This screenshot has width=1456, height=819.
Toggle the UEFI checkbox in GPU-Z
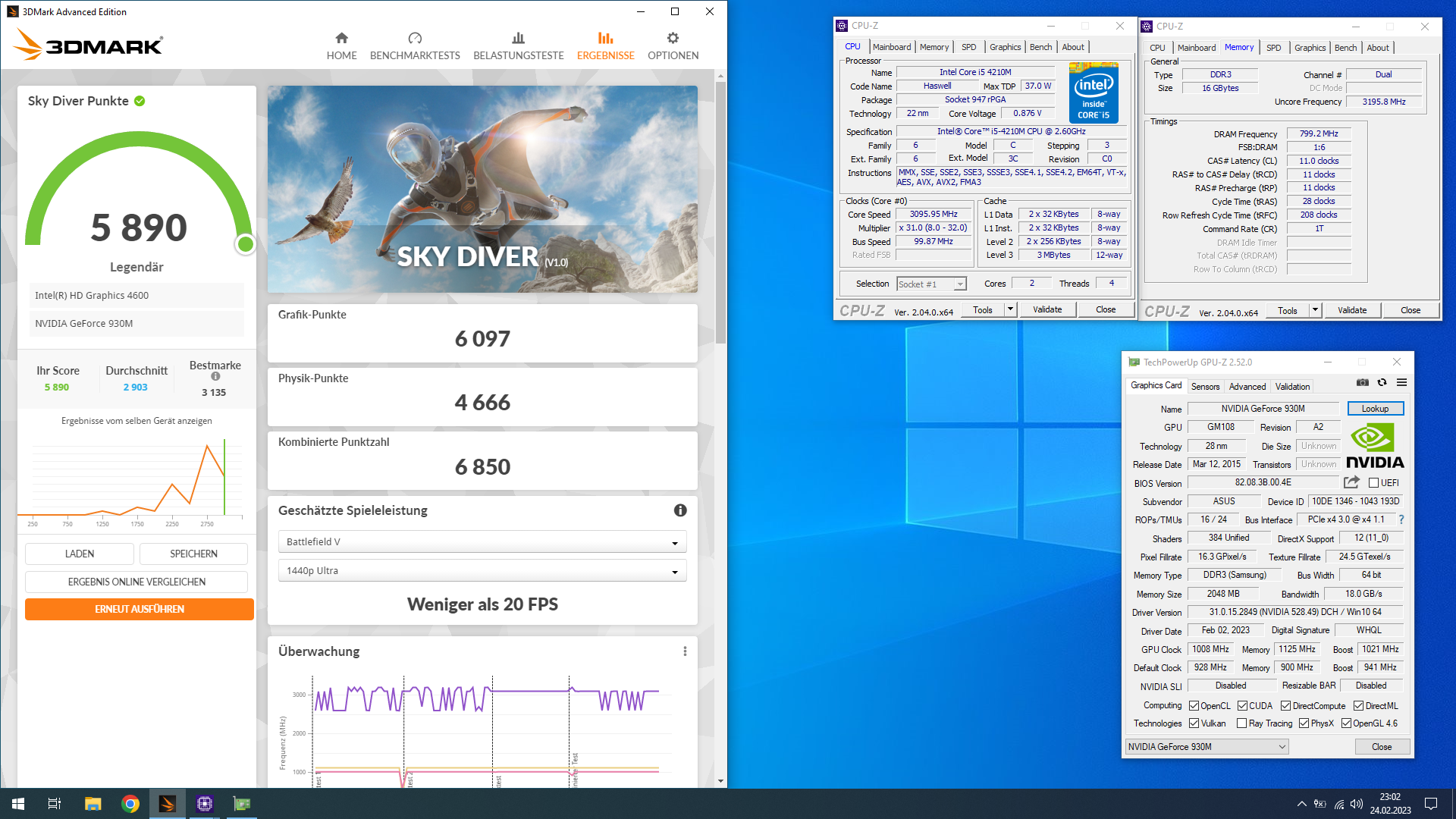1373,483
